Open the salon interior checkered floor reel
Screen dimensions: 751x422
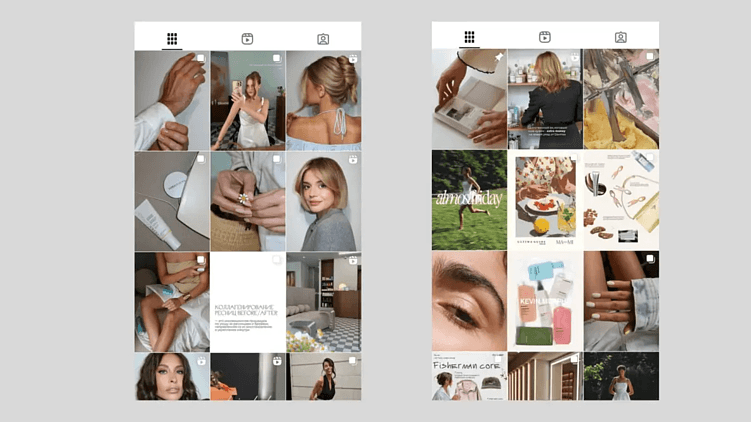click(x=324, y=302)
